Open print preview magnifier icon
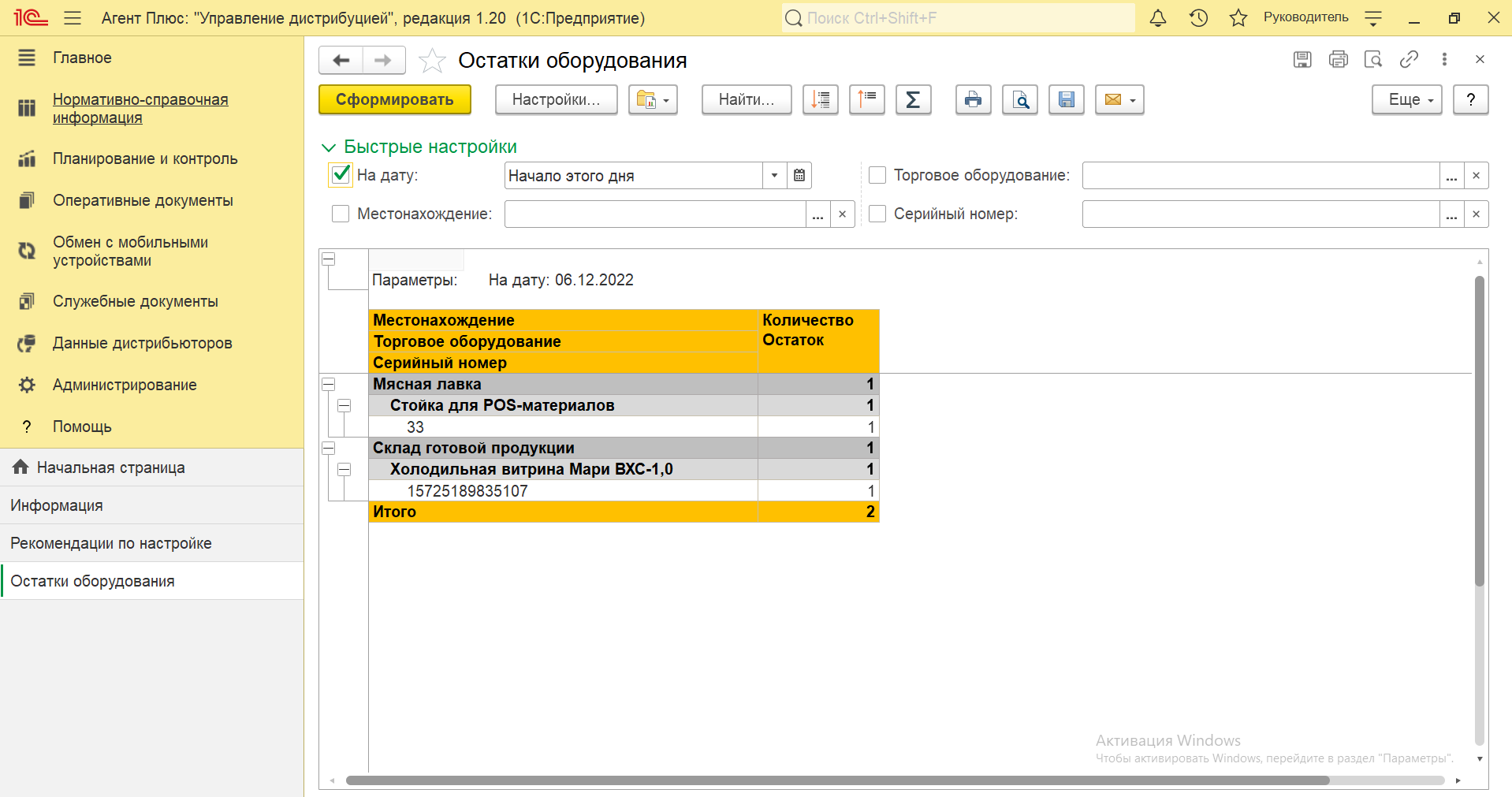 tap(1020, 100)
